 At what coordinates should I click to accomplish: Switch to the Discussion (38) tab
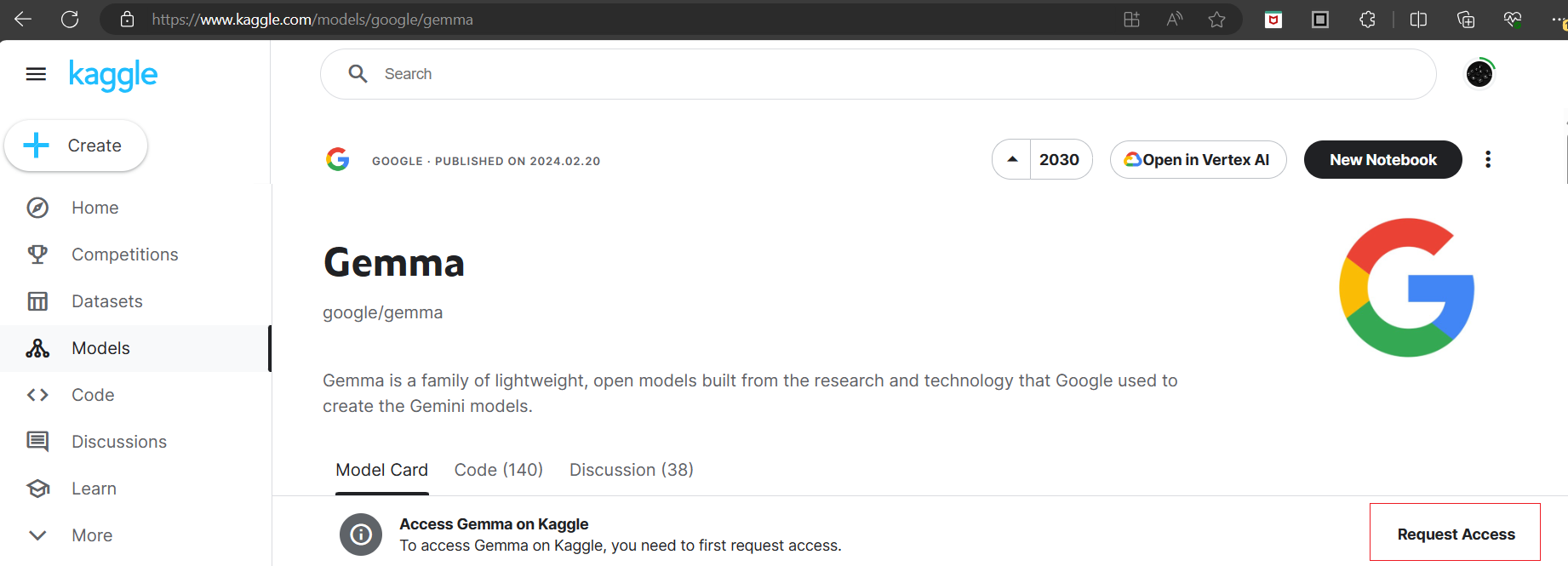click(x=631, y=470)
